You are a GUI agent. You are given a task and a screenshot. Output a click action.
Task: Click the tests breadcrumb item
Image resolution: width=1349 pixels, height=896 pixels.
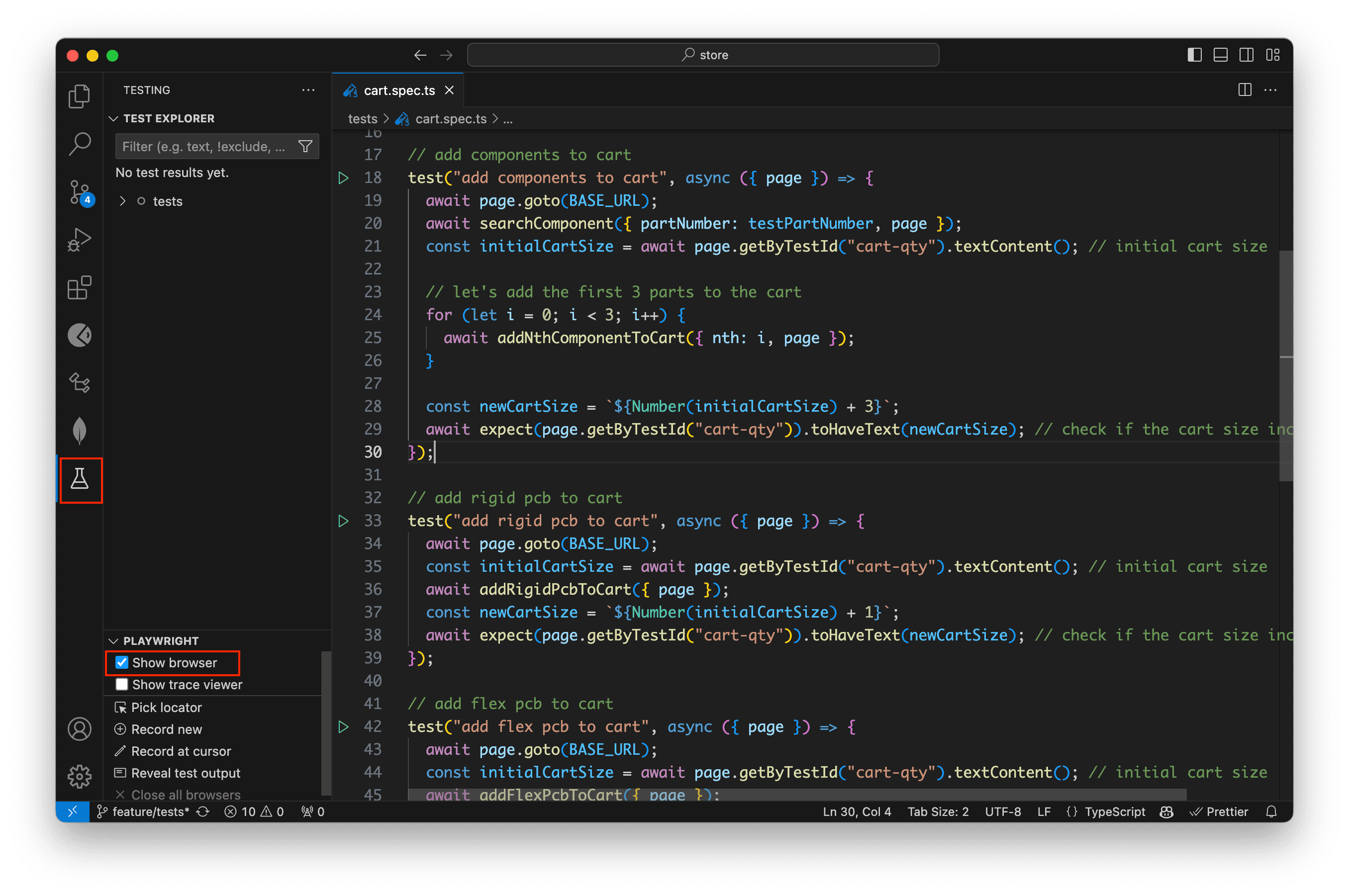pyautogui.click(x=363, y=118)
